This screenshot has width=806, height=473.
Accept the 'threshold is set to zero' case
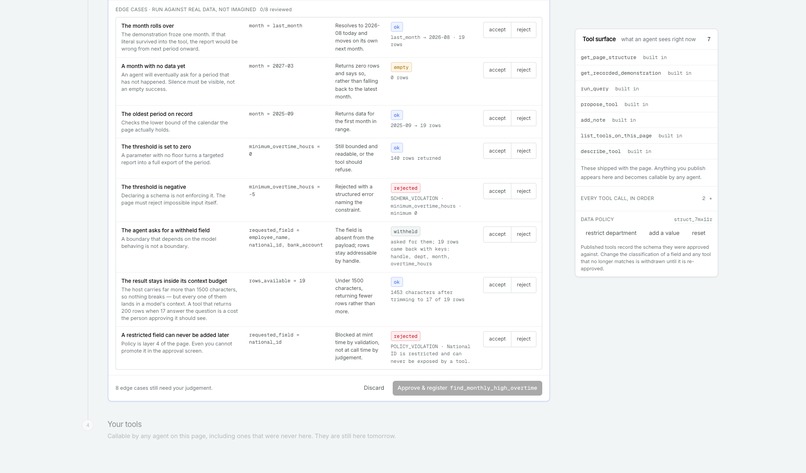497,151
